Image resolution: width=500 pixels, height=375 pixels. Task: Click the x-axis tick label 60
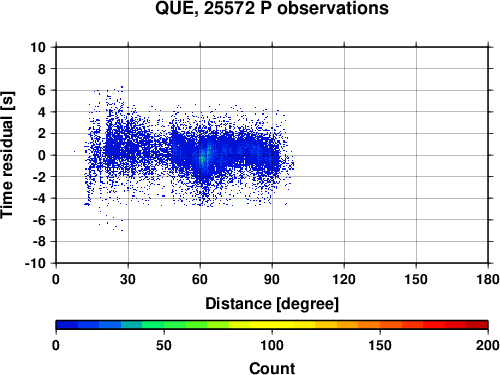(200, 279)
